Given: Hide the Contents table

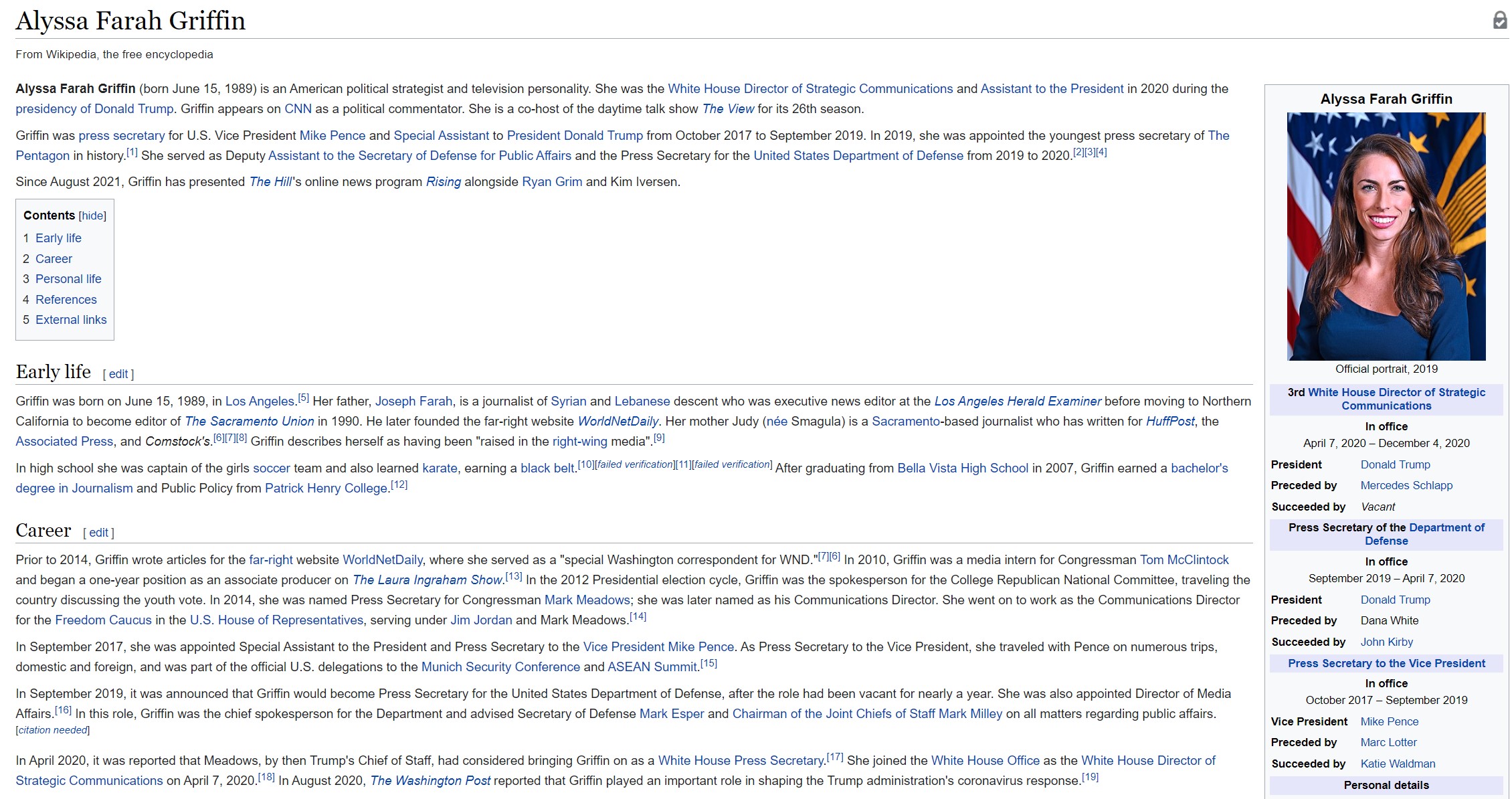Looking at the screenshot, I should point(92,215).
